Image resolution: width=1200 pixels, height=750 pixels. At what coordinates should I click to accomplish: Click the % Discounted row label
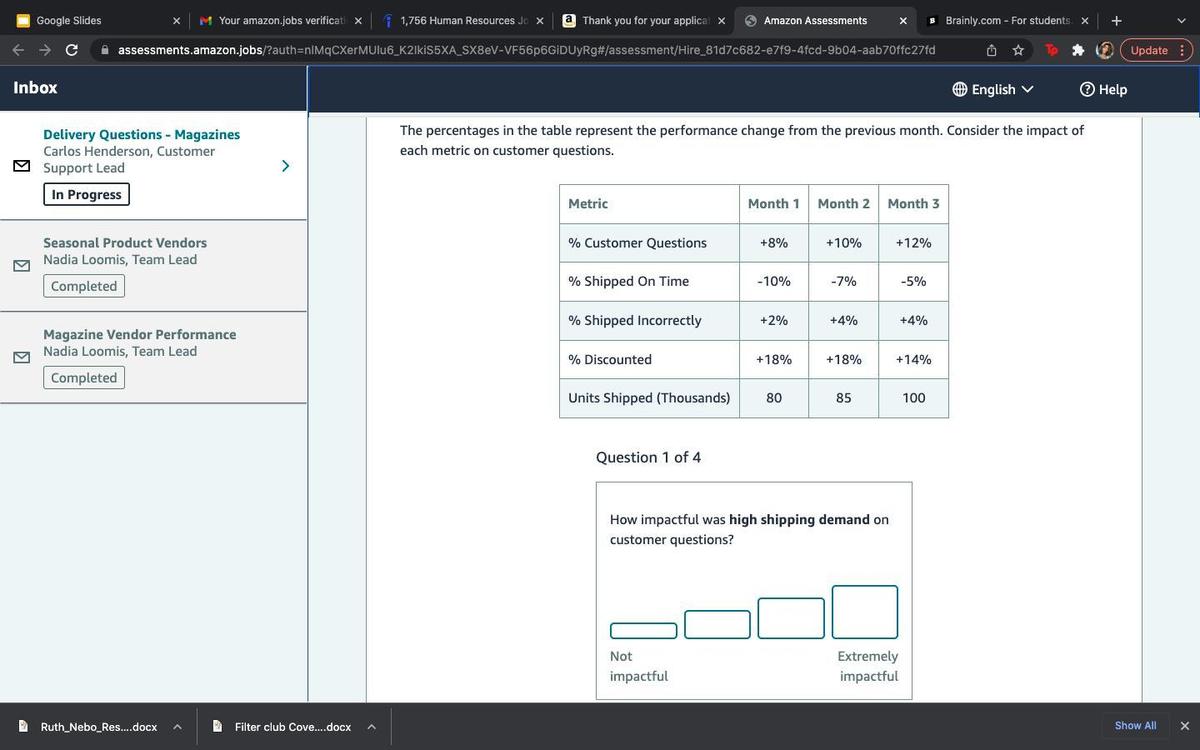click(x=610, y=359)
